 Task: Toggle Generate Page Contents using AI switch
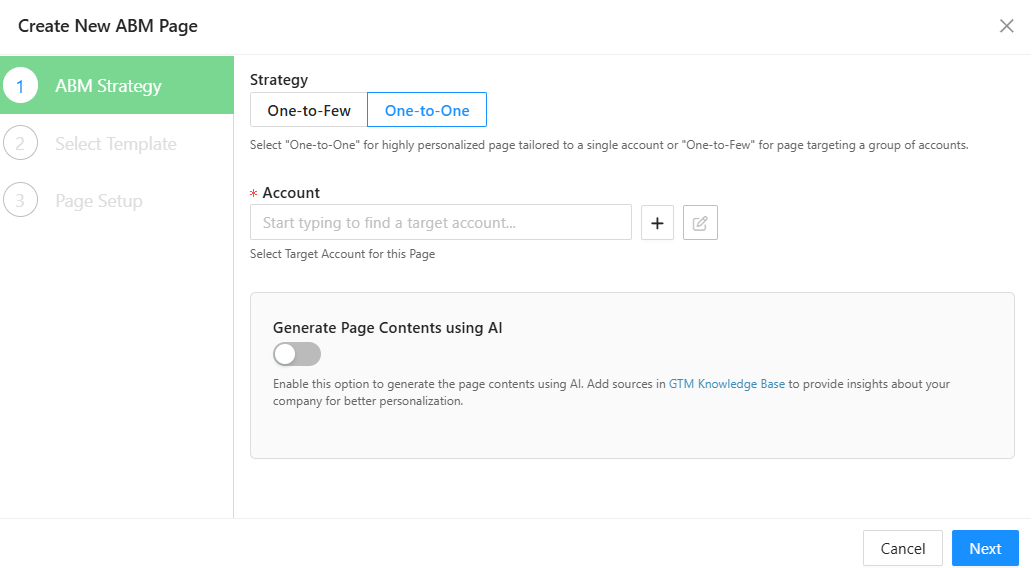point(297,355)
